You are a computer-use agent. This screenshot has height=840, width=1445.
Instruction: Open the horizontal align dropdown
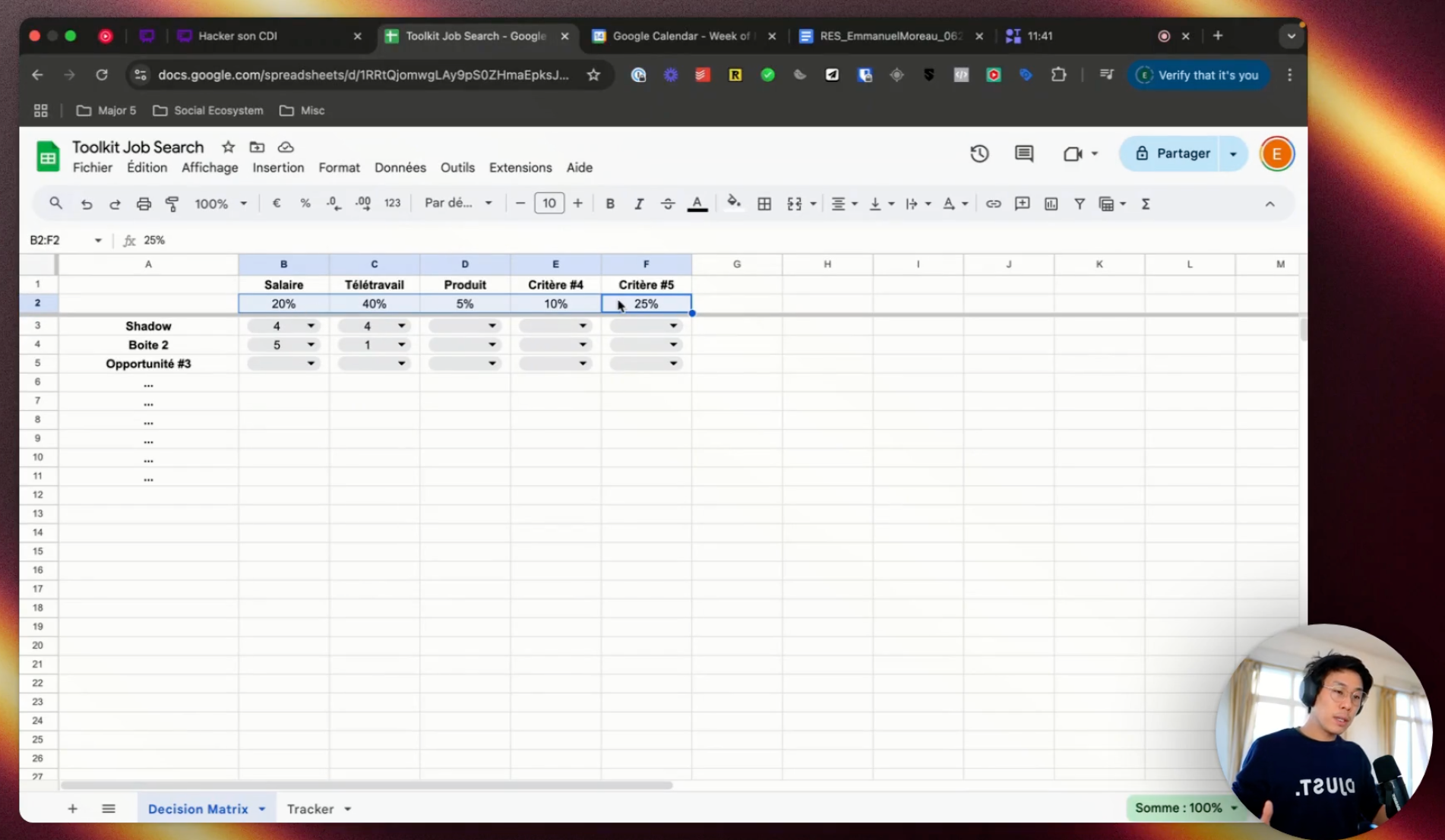click(843, 204)
